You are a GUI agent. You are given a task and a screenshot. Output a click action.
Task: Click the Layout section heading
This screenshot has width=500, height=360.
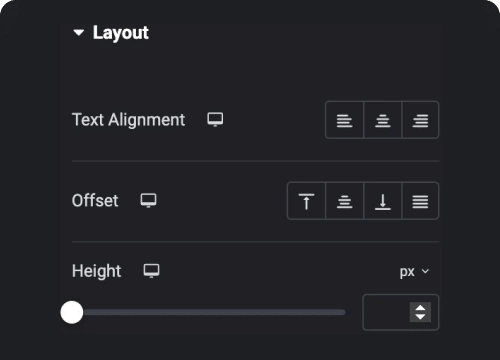click(121, 33)
